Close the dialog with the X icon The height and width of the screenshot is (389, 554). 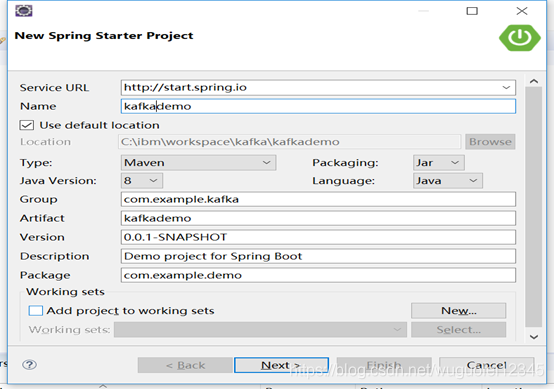coord(522,11)
